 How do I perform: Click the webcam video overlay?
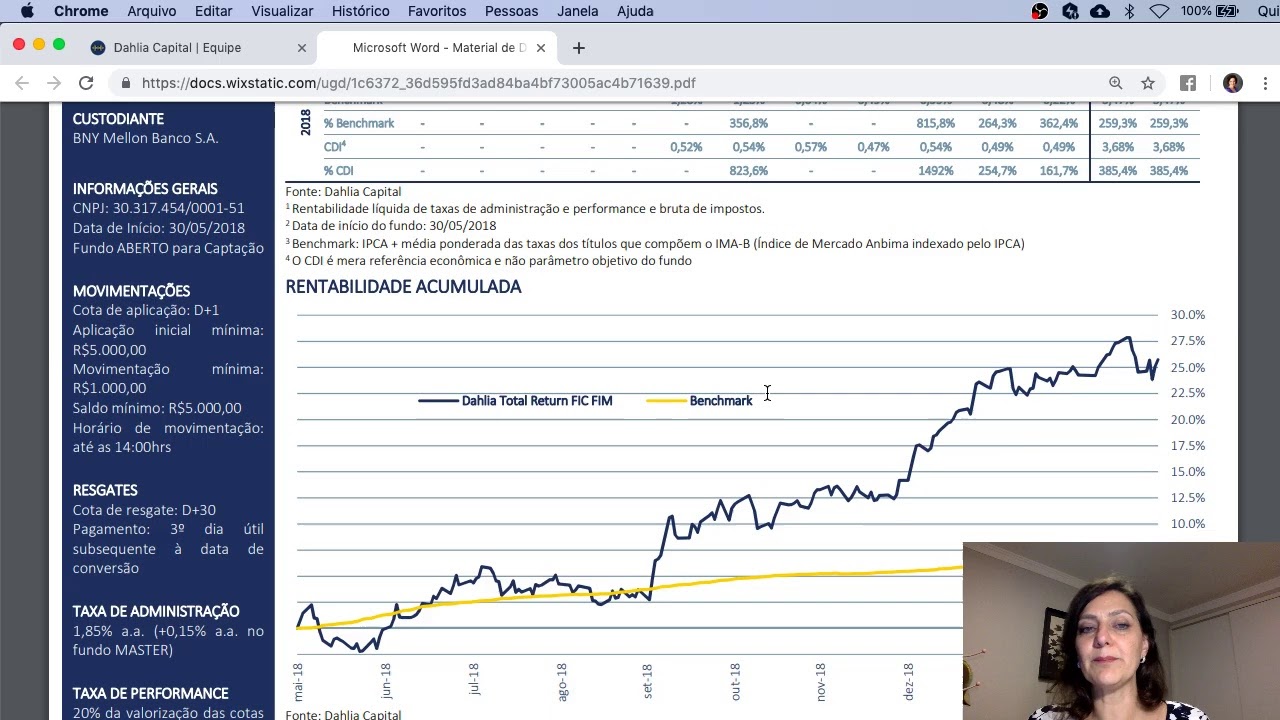pyautogui.click(x=1121, y=631)
